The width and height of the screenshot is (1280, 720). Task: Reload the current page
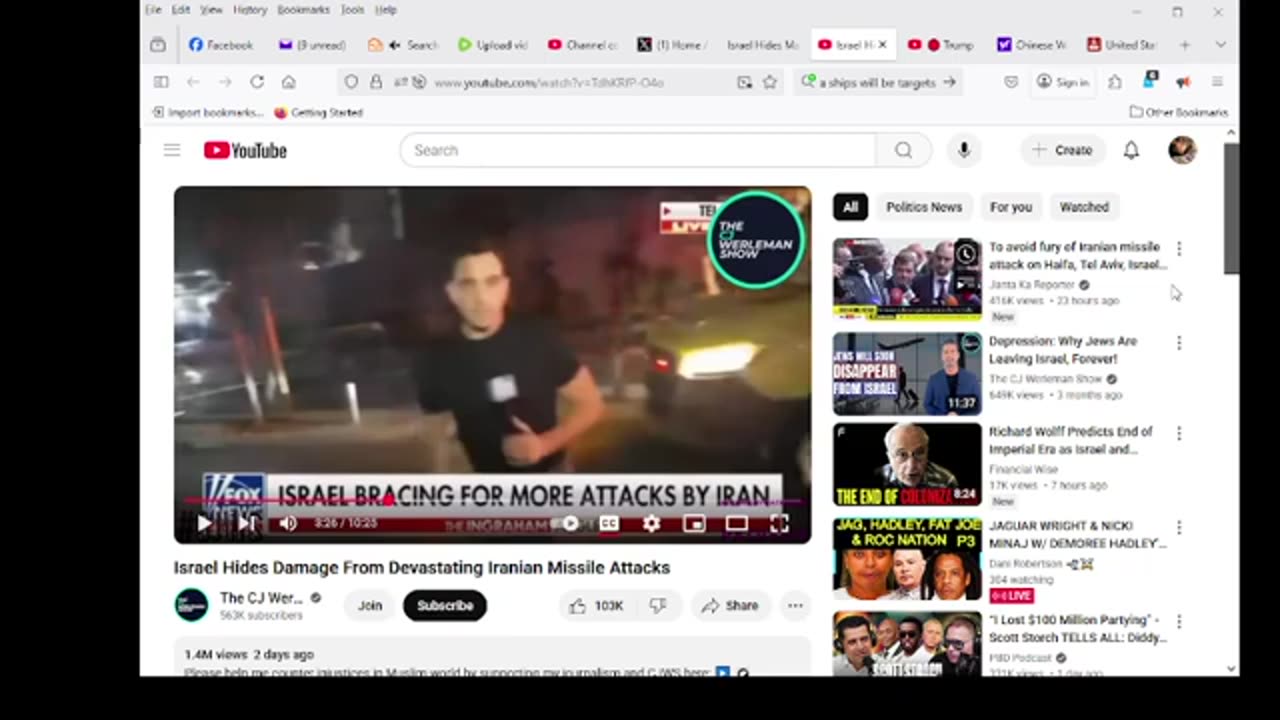click(257, 82)
